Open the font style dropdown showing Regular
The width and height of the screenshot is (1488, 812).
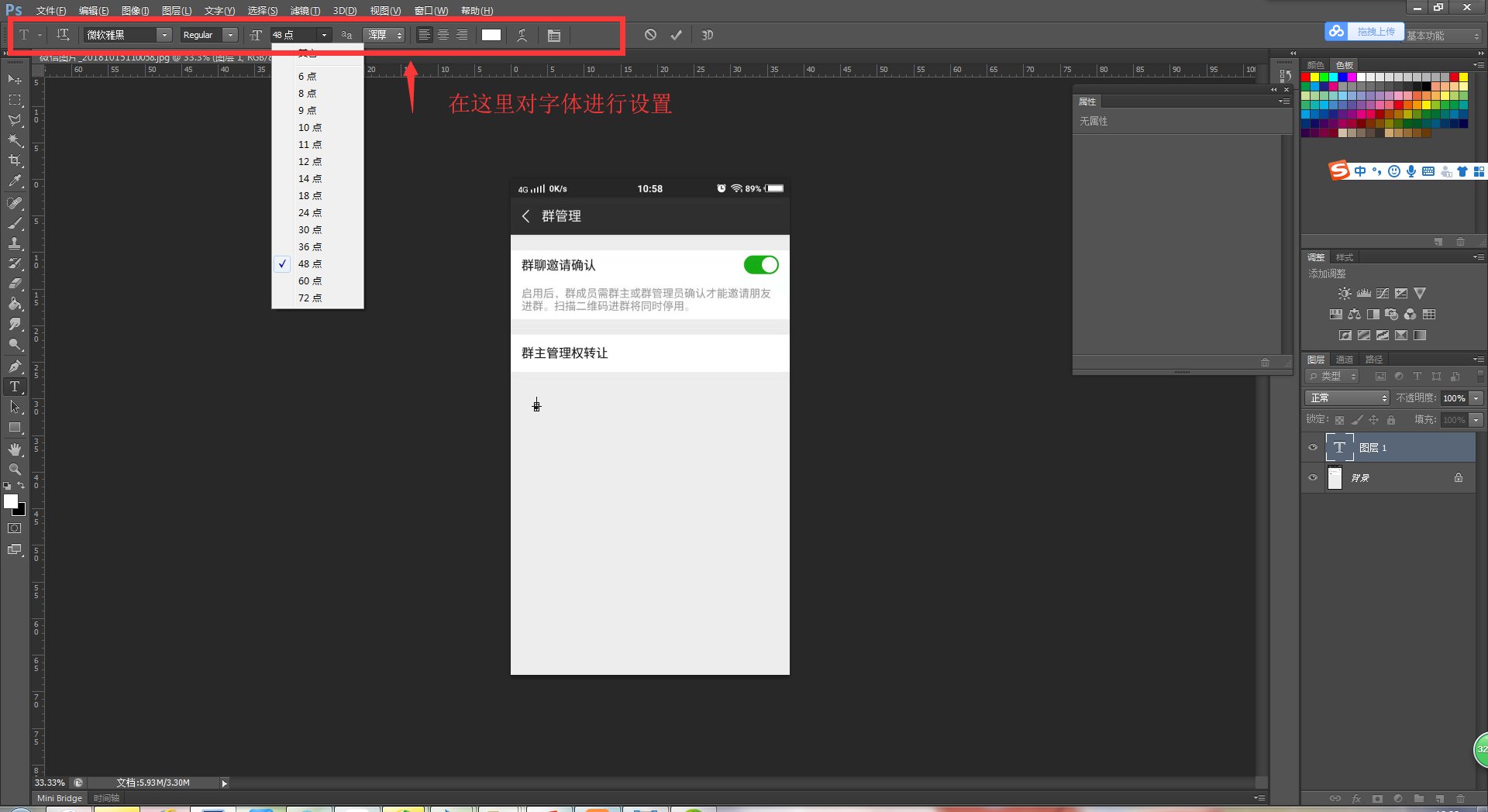click(x=230, y=35)
